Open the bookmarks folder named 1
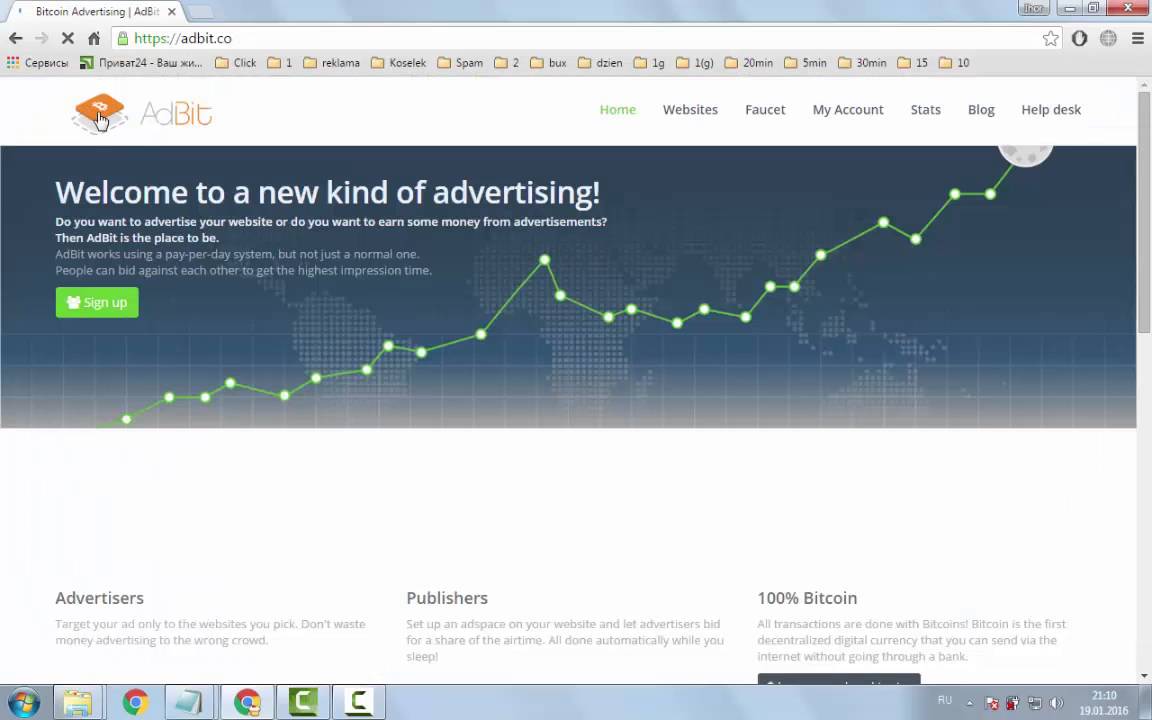Image resolution: width=1152 pixels, height=720 pixels. [x=280, y=63]
